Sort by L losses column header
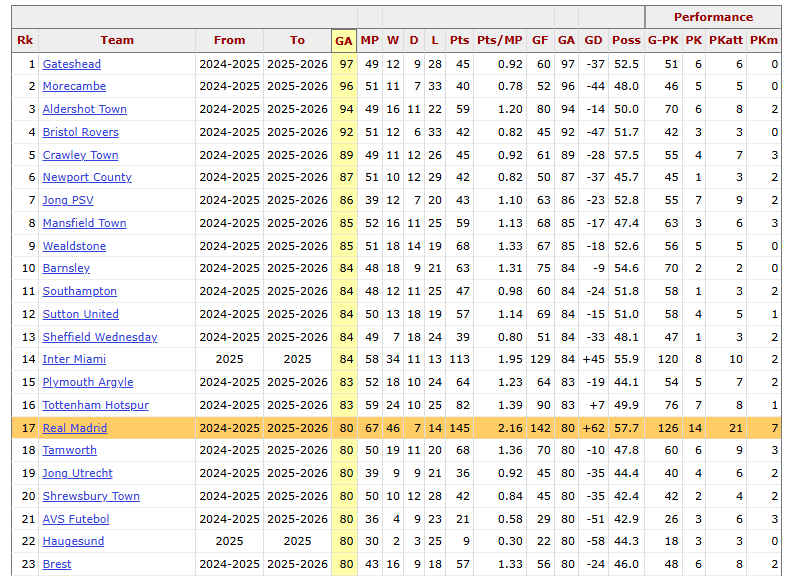 tap(435, 40)
